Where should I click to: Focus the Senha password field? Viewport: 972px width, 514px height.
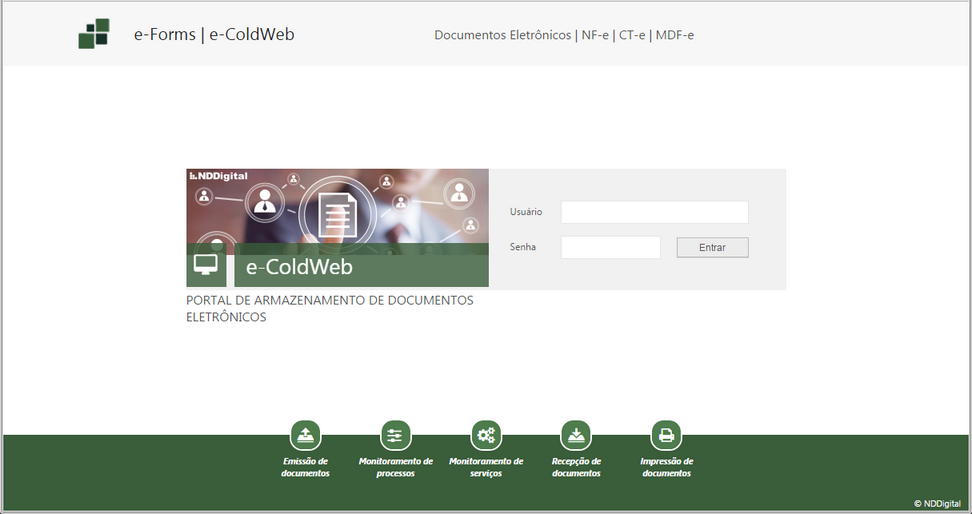click(x=611, y=247)
